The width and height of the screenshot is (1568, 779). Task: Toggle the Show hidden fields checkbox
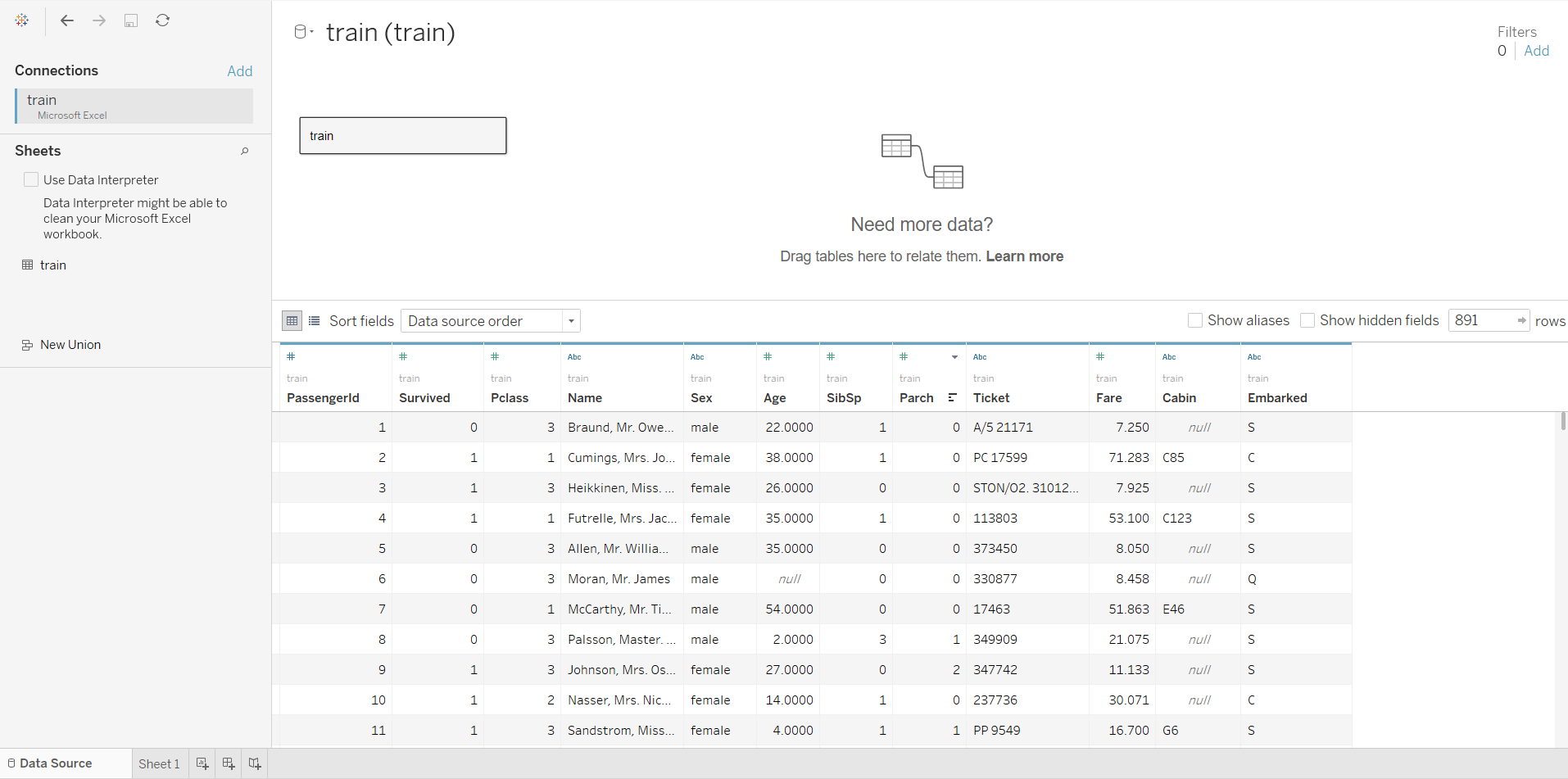pos(1307,320)
